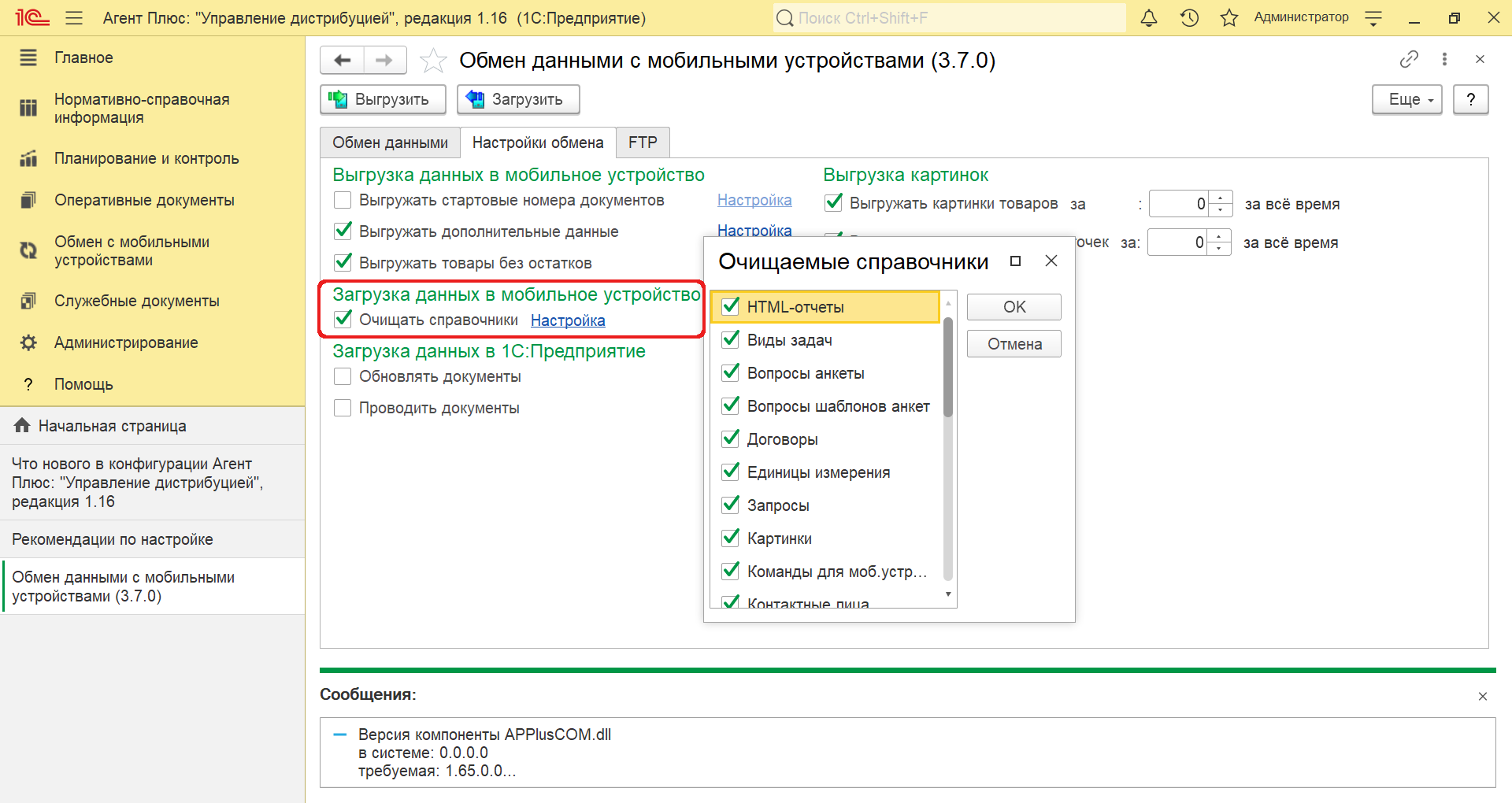Open the 1C main menu hamburger icon
Image resolution: width=1512 pixels, height=803 pixels.
coord(74,17)
